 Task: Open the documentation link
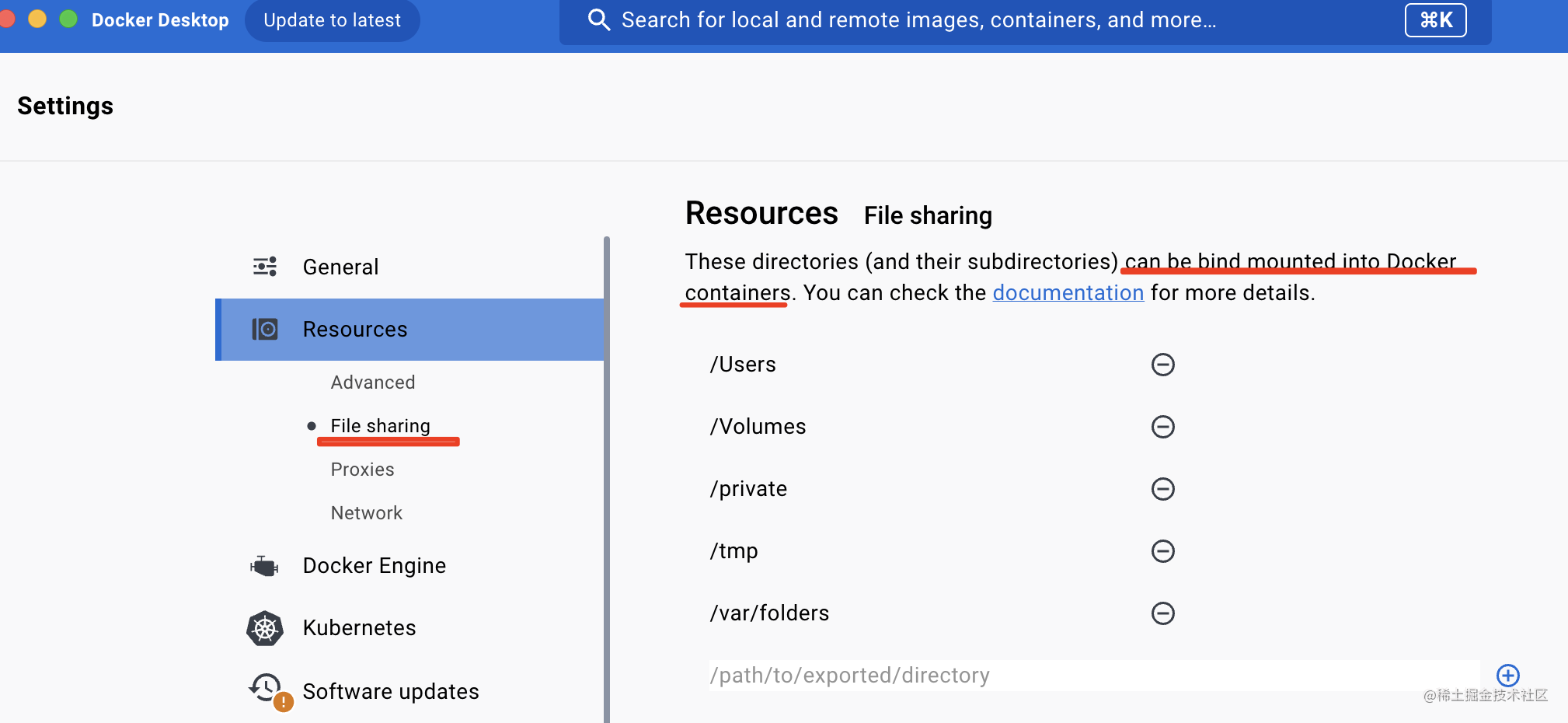[1068, 293]
